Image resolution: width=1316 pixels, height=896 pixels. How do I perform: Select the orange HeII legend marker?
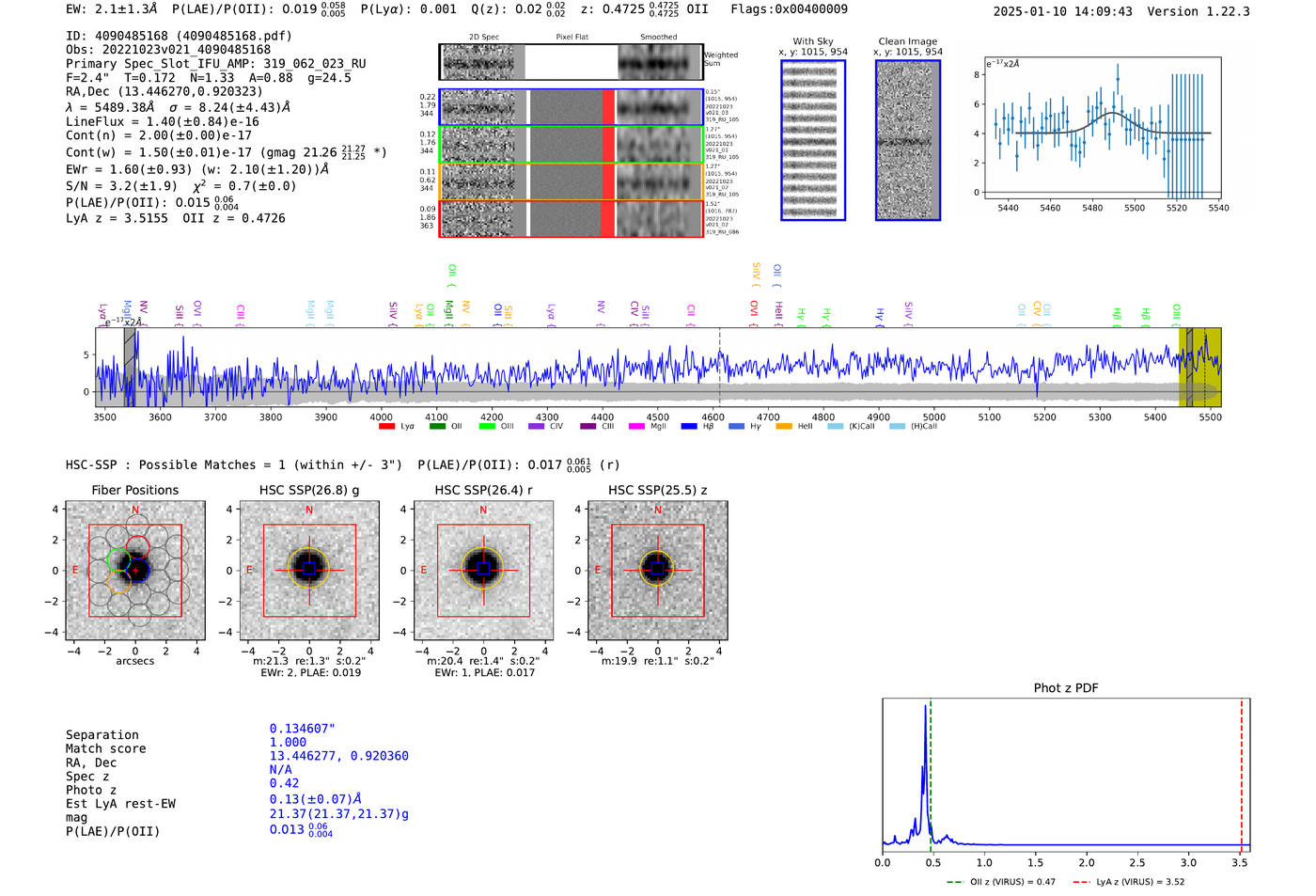784,426
